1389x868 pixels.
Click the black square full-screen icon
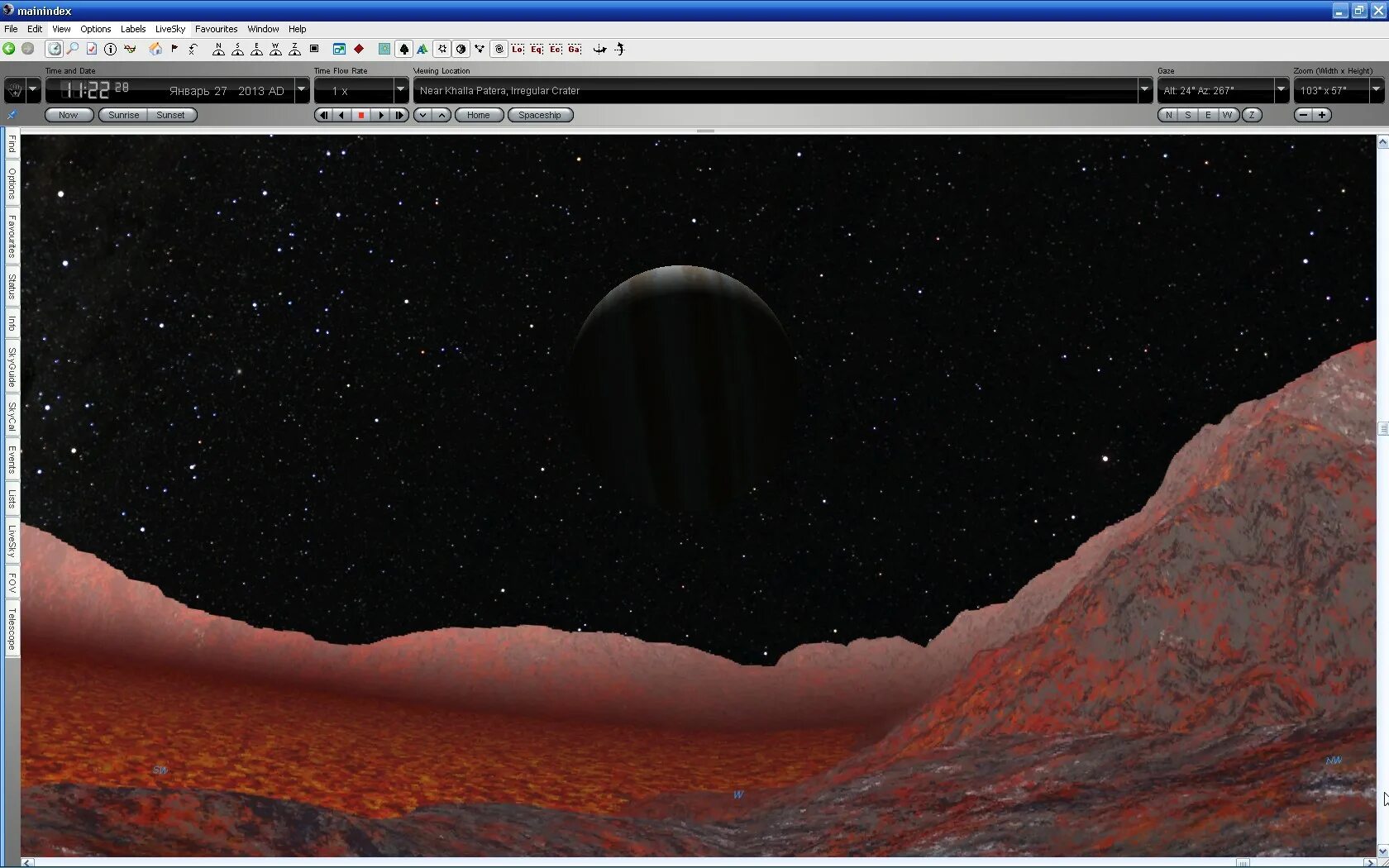[x=314, y=49]
